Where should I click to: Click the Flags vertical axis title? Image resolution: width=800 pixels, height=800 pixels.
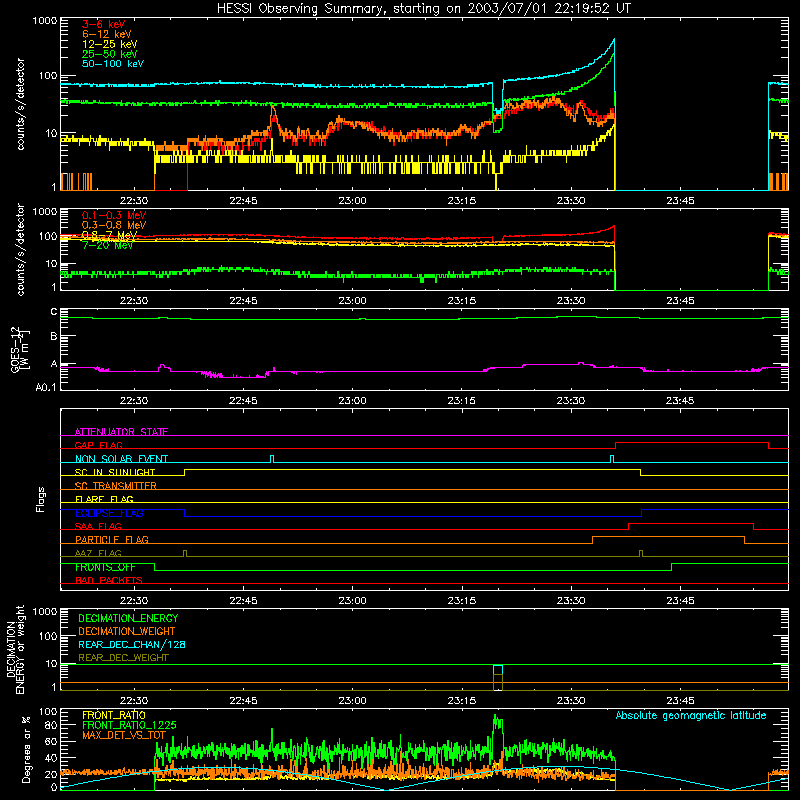click(41, 499)
